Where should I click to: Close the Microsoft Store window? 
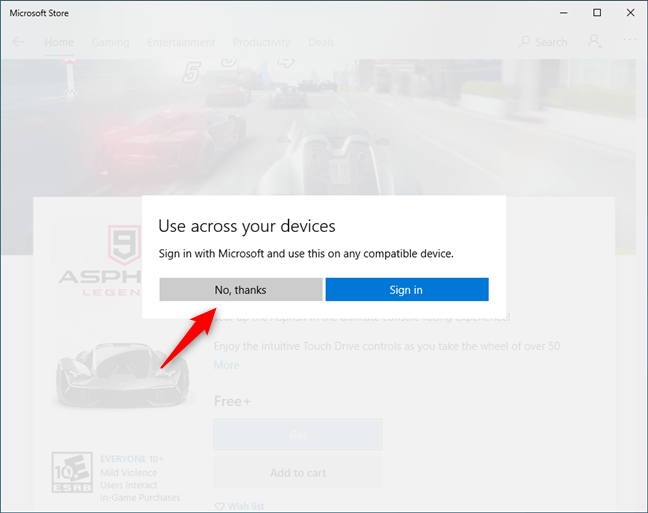point(631,13)
